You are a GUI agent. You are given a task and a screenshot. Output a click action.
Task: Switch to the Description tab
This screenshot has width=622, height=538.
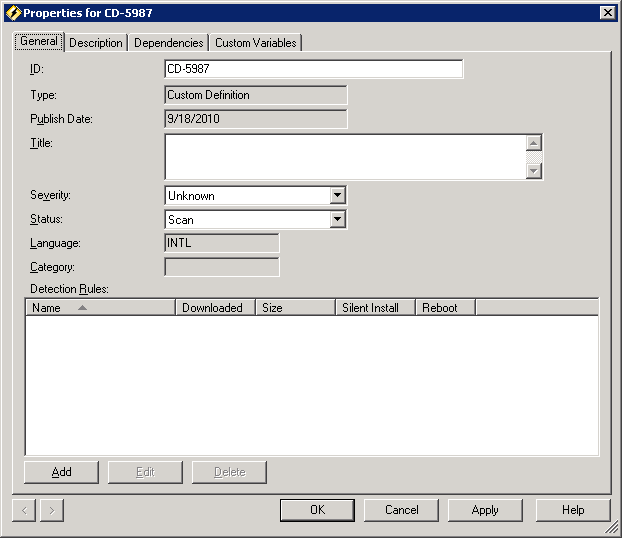click(96, 43)
